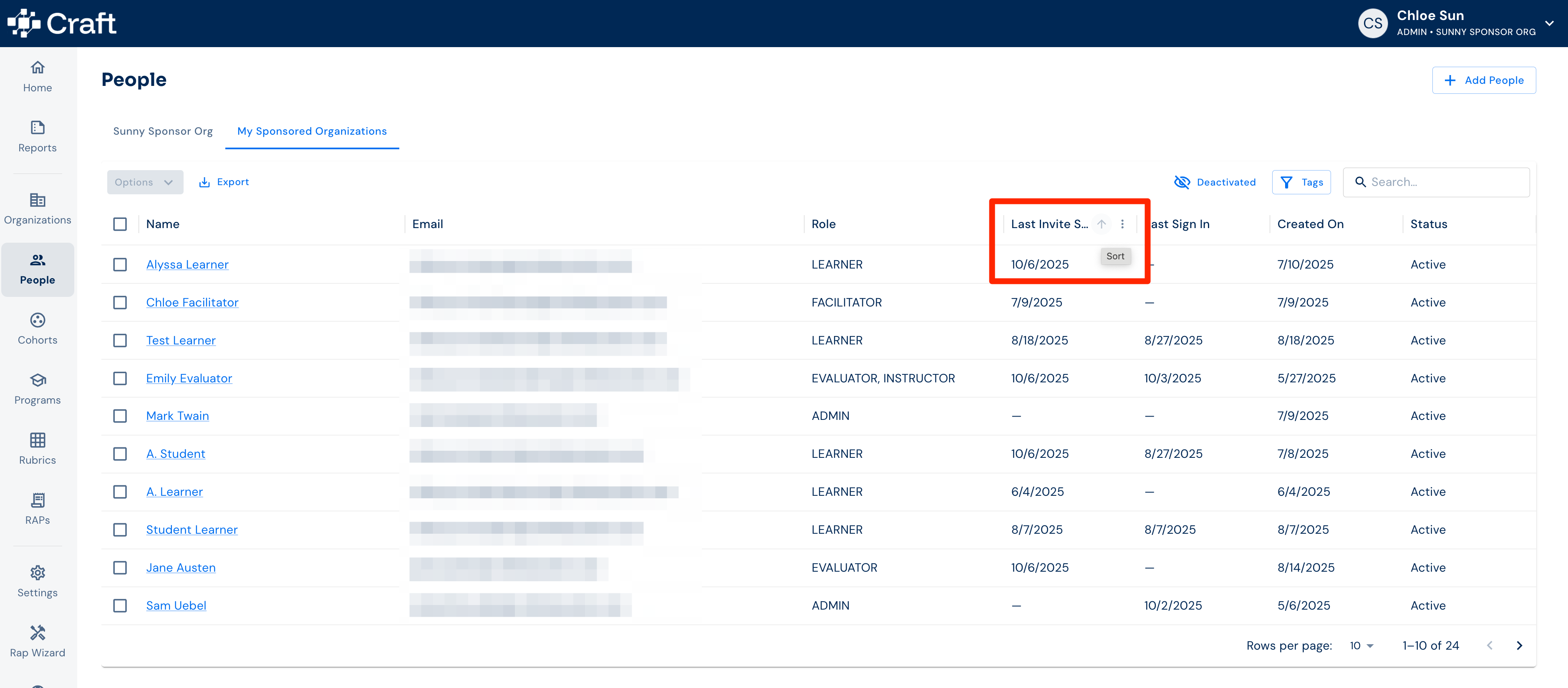The width and height of the screenshot is (1568, 688).
Task: Click the Export download icon
Action: [x=204, y=182]
